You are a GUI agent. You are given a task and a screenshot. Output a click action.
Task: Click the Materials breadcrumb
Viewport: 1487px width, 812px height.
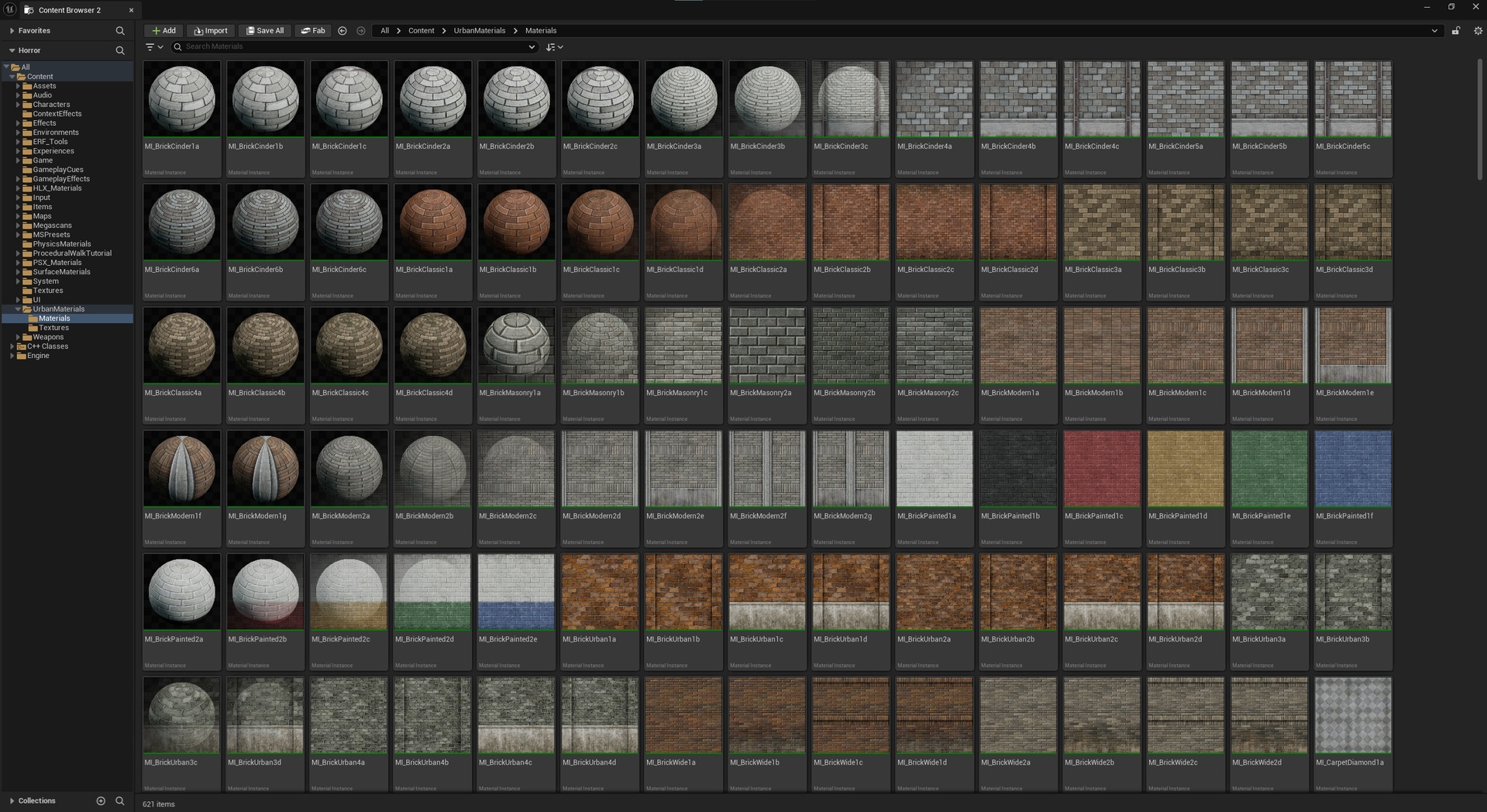point(541,31)
